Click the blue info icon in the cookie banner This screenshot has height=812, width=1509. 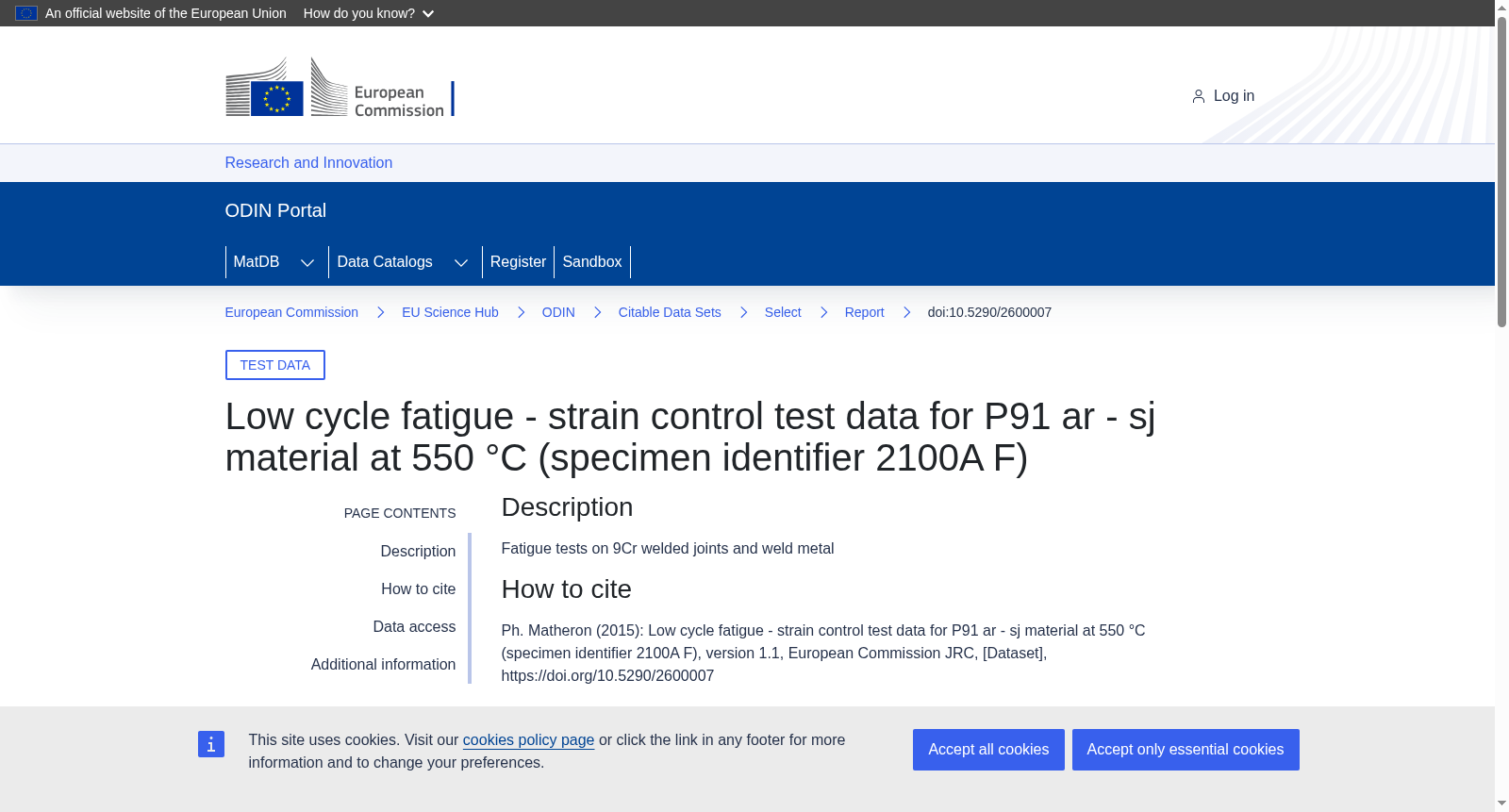coord(211,744)
